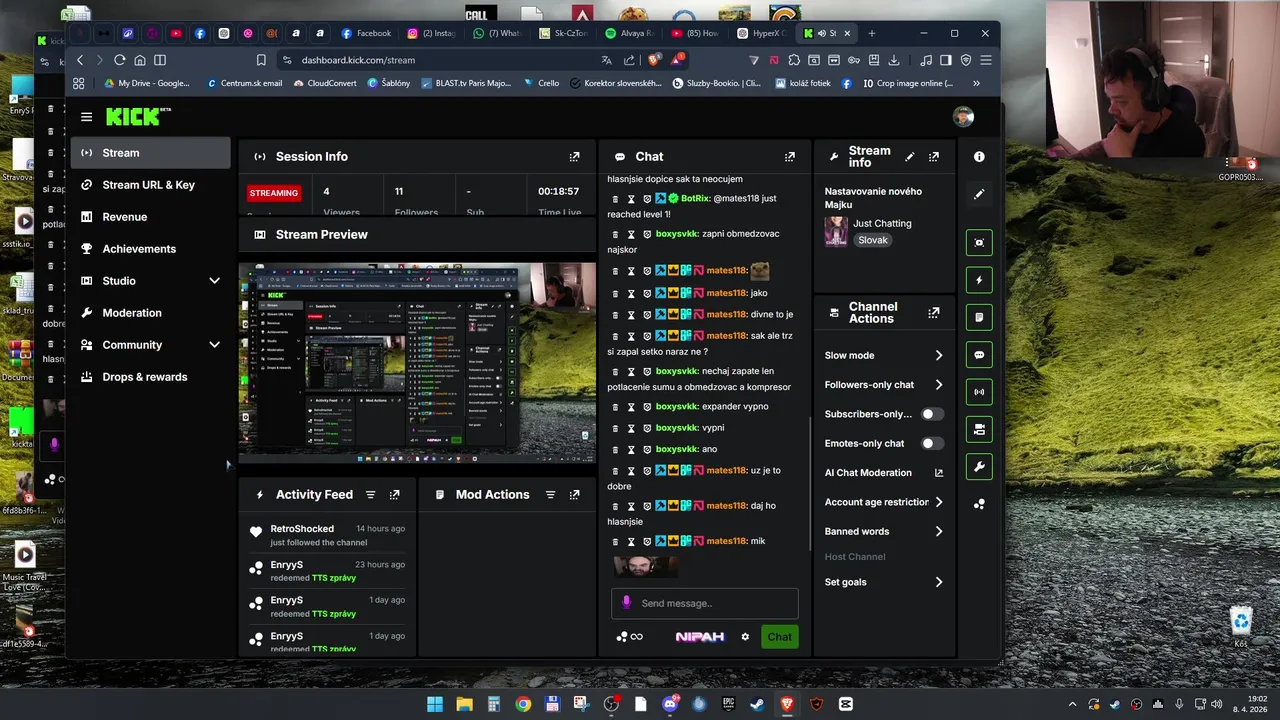Click the preview frame icon in right sidebar
Image resolution: width=1280 pixels, height=720 pixels.
[x=979, y=243]
